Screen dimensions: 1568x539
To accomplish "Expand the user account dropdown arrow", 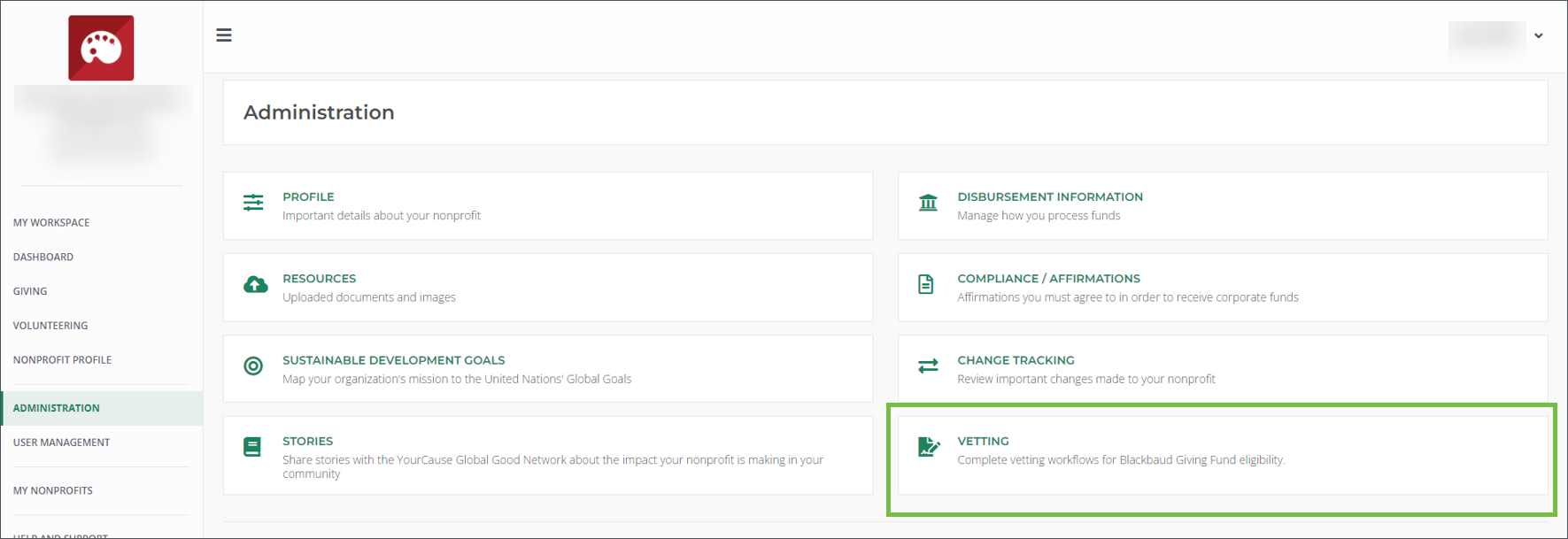I will tap(1539, 36).
